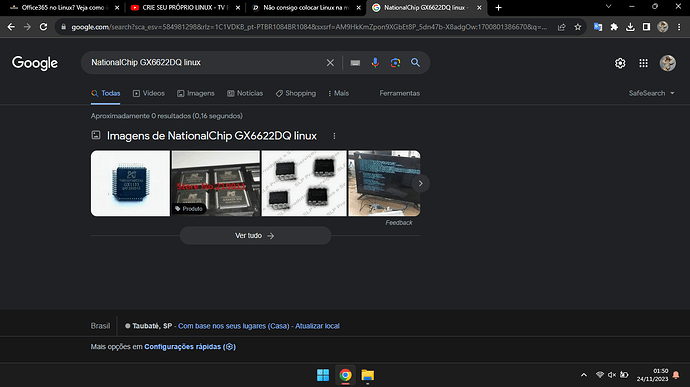Open the blue chip image thumbnail
Viewport: 690px width, 387px height.
coord(130,183)
